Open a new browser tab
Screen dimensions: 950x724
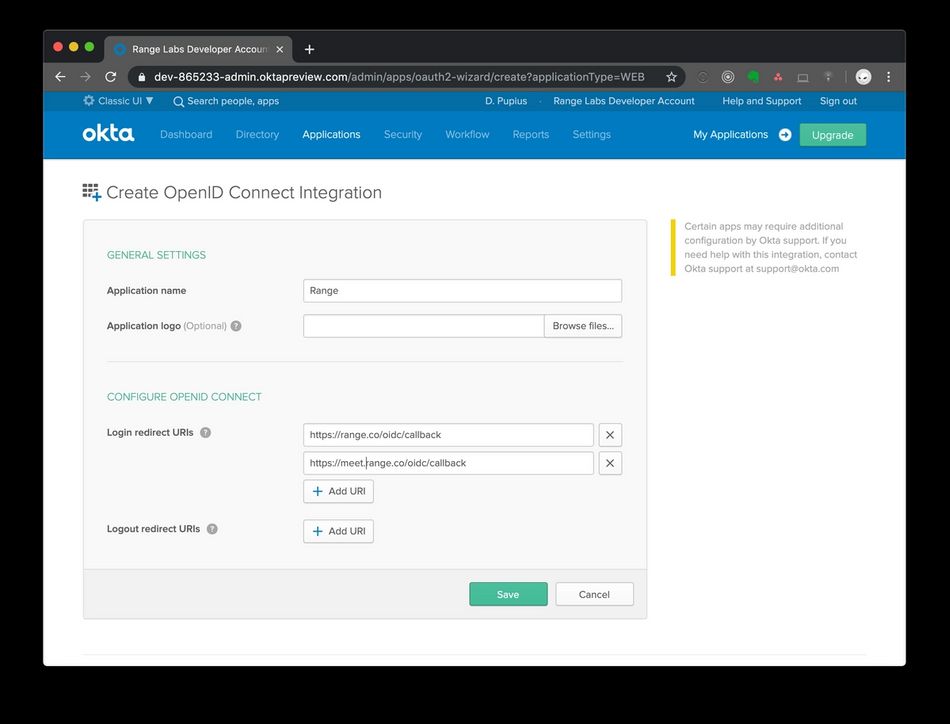[309, 49]
